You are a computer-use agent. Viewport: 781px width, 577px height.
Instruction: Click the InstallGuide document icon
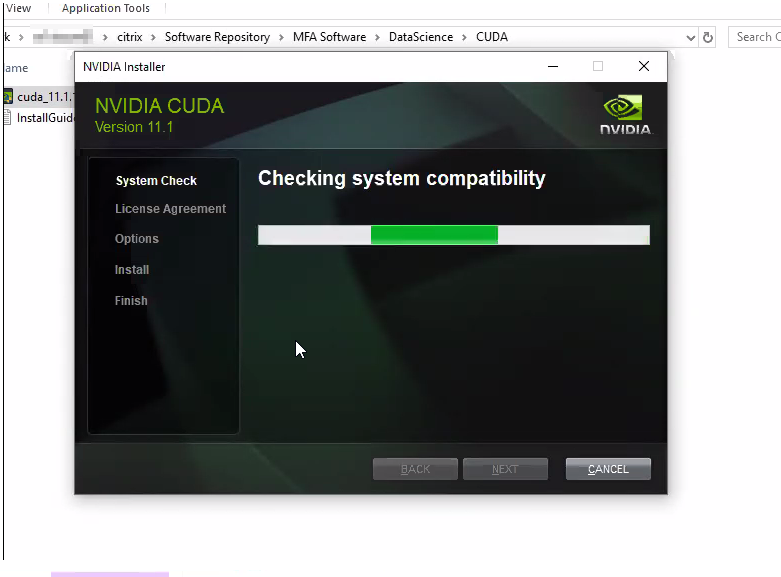pyautogui.click(x=7, y=118)
